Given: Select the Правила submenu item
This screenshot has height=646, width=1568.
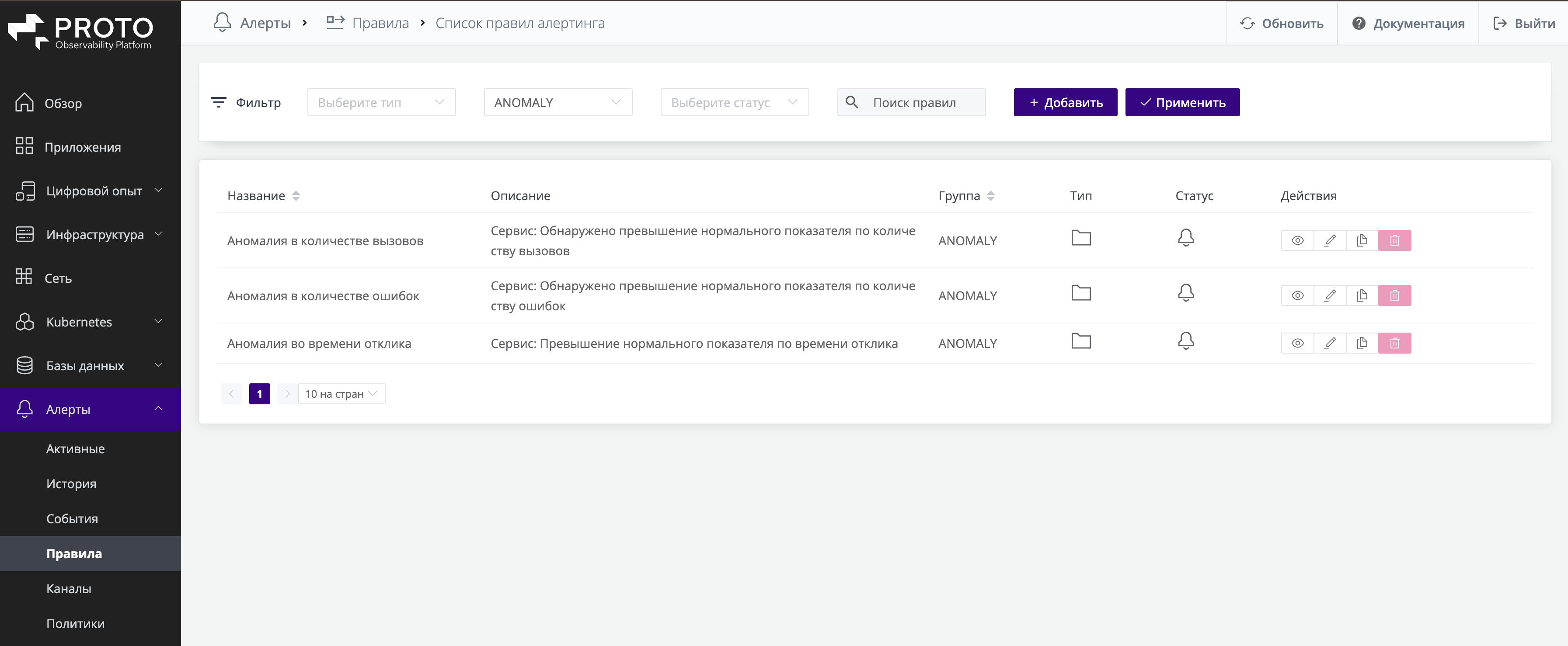Looking at the screenshot, I should point(90,553).
